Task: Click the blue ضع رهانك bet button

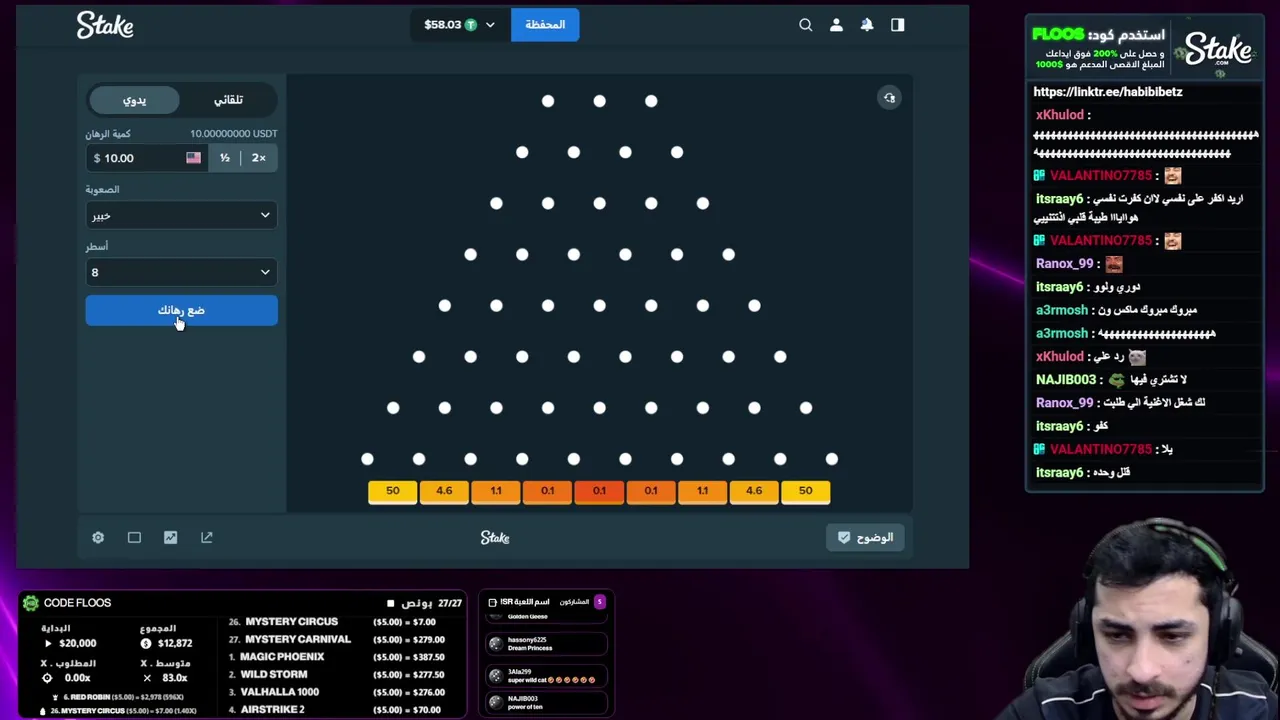Action: 181,311
